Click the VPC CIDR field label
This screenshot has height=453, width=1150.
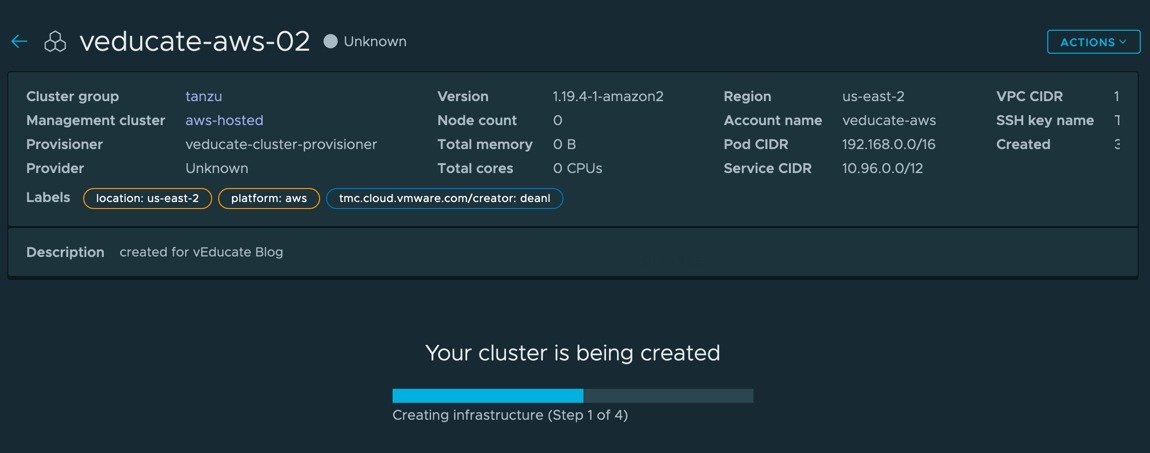1029,96
